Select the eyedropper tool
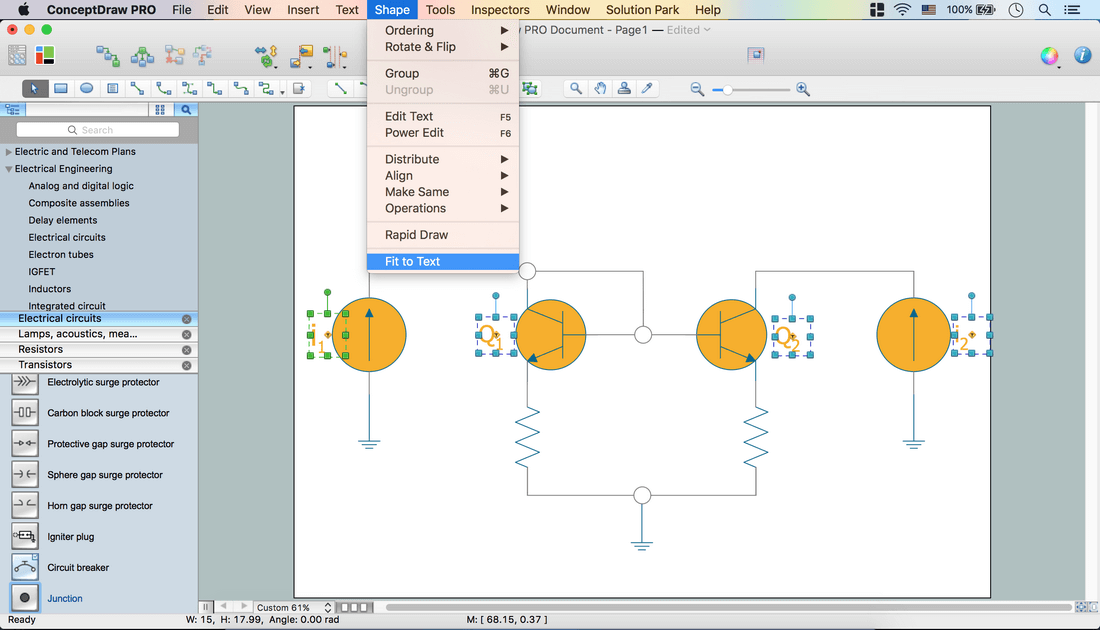 648,89
